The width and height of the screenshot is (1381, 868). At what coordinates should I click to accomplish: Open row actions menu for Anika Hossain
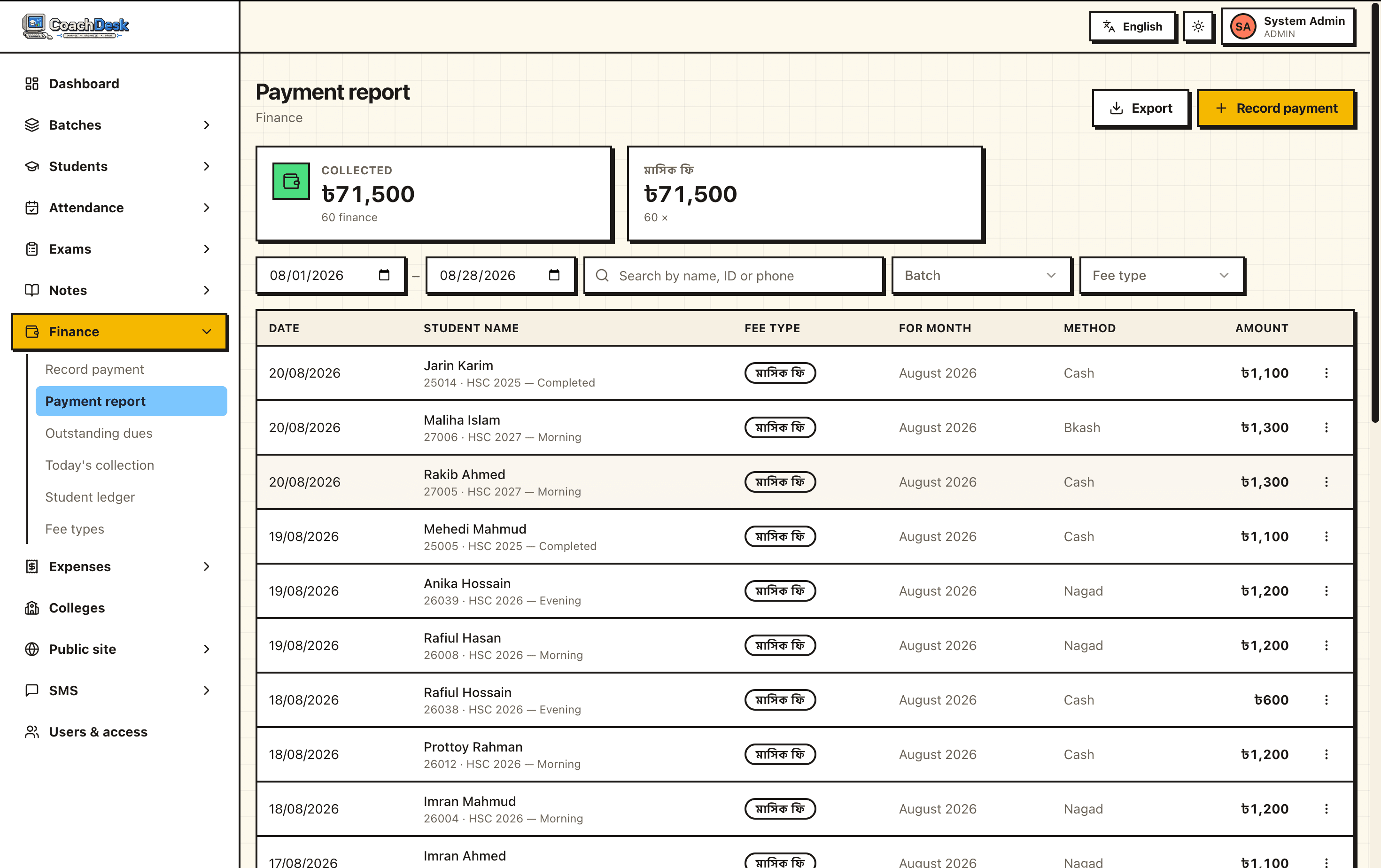(1326, 591)
